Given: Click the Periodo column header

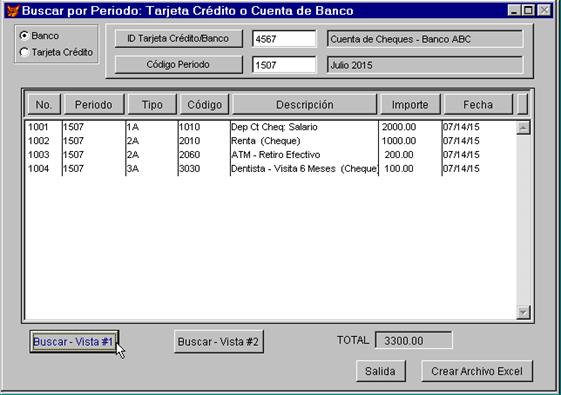Looking at the screenshot, I should click(x=94, y=104).
